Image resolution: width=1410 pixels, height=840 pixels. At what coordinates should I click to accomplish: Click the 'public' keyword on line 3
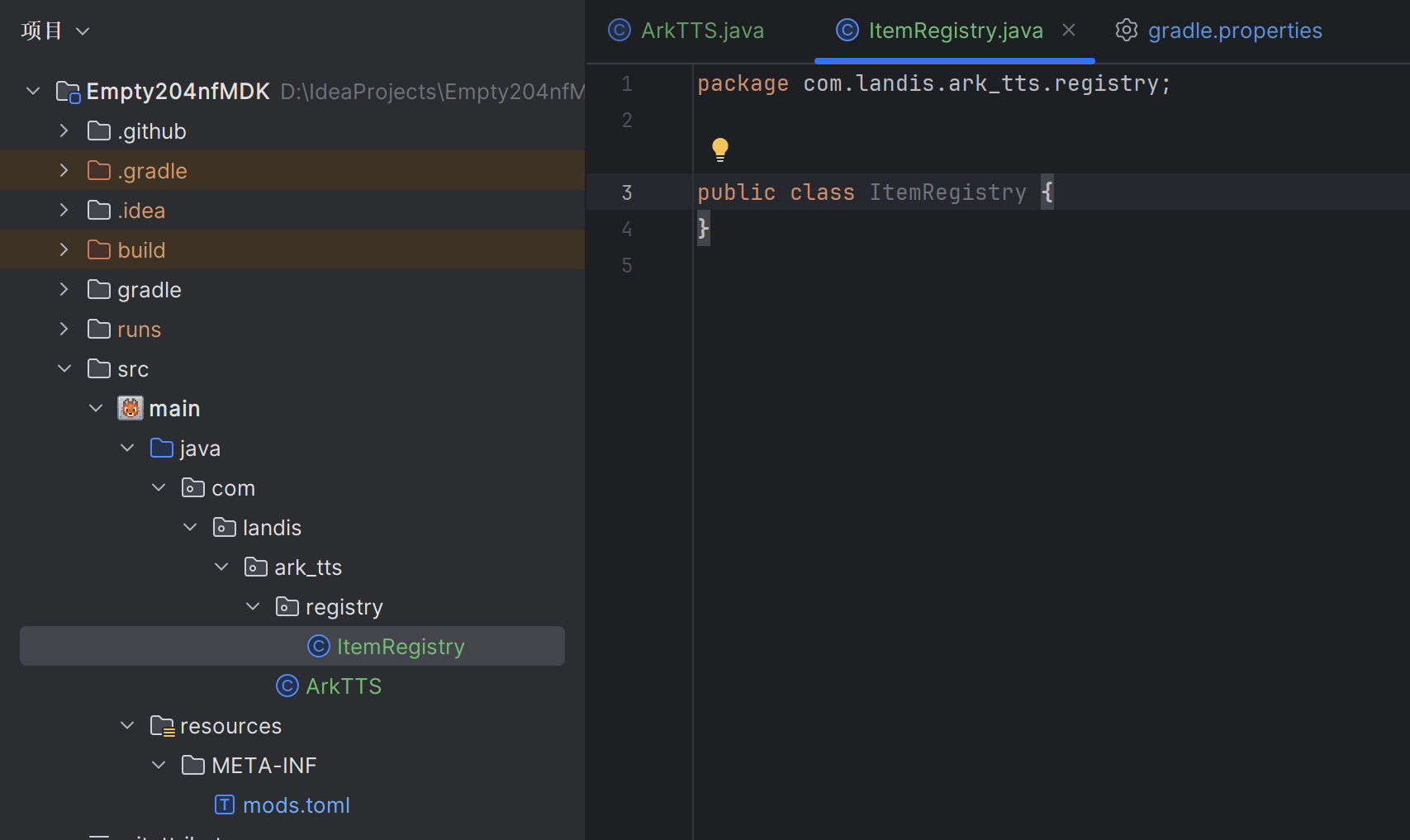click(x=737, y=192)
